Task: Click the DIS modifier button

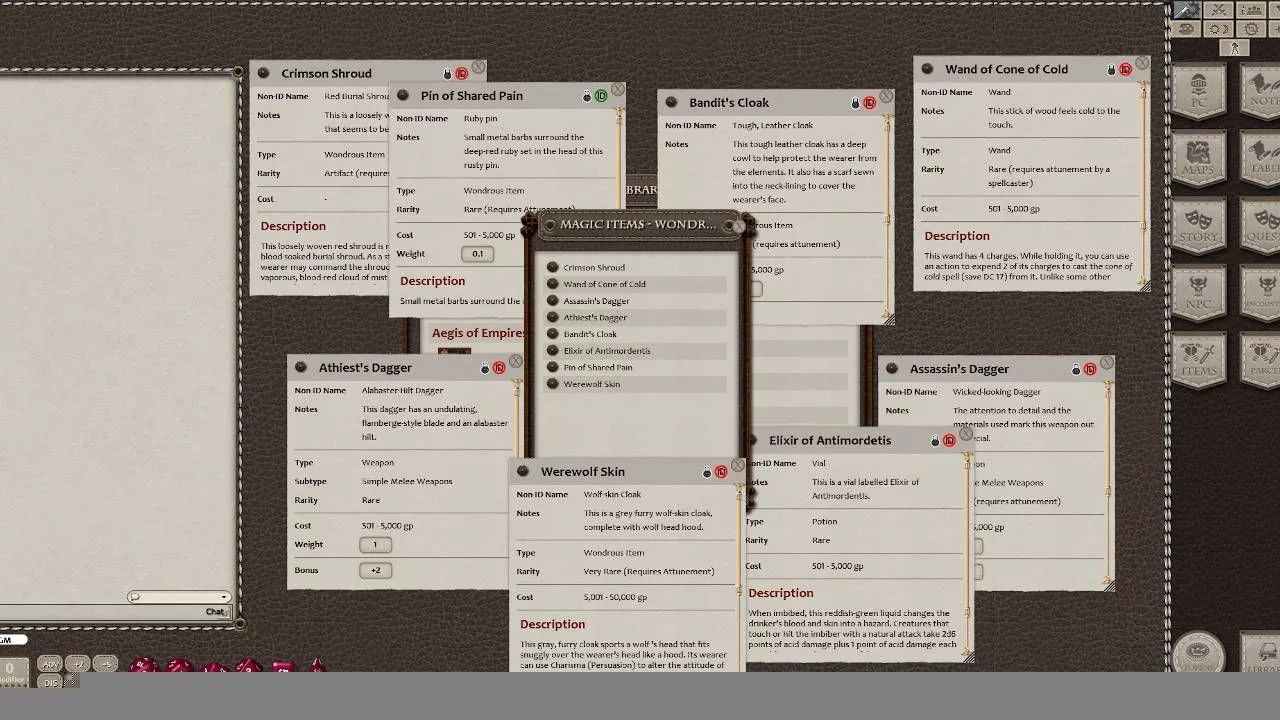Action: (50, 682)
